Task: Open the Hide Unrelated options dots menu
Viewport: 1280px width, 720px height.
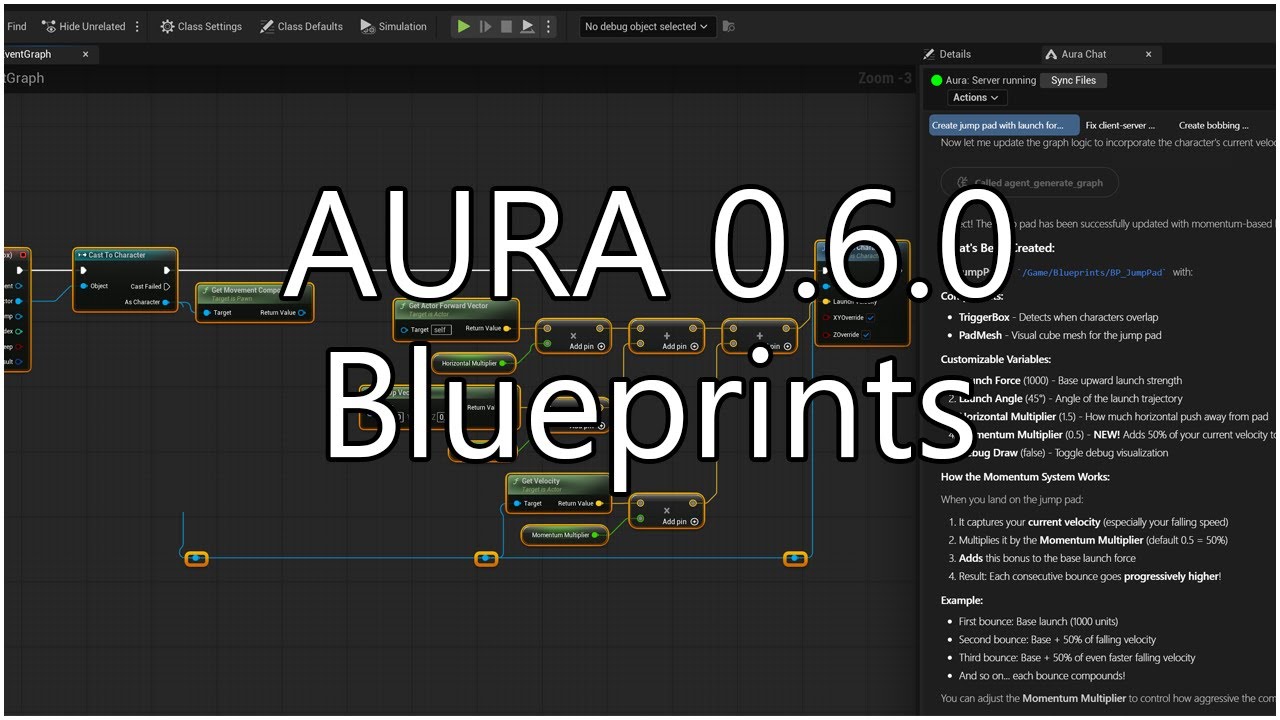Action: click(x=138, y=27)
